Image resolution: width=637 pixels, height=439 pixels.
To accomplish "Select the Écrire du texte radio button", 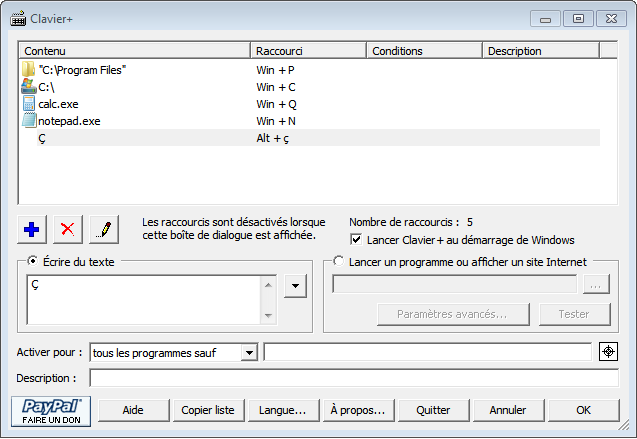I will 32,261.
